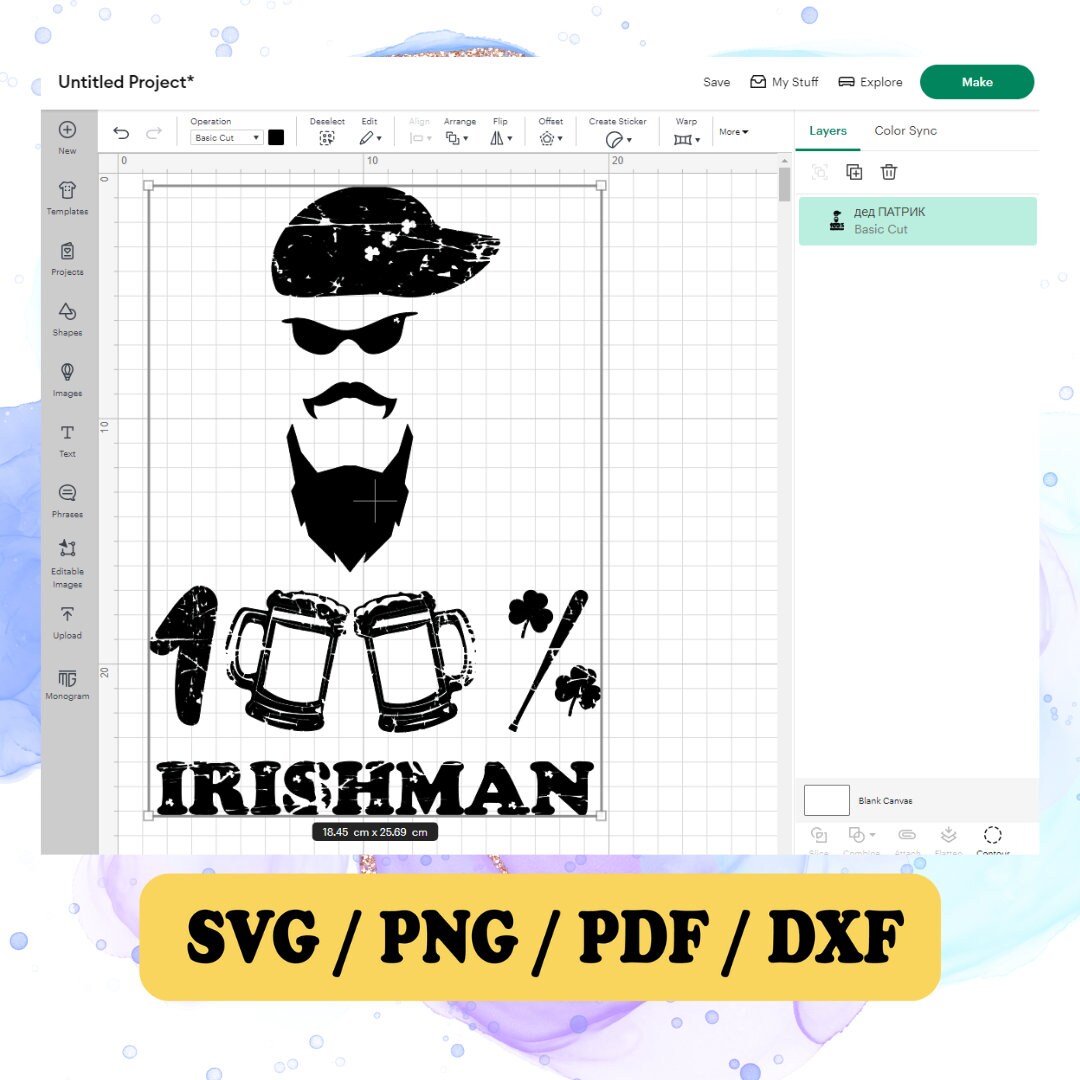Duplicate the layer with the copy icon

854,172
